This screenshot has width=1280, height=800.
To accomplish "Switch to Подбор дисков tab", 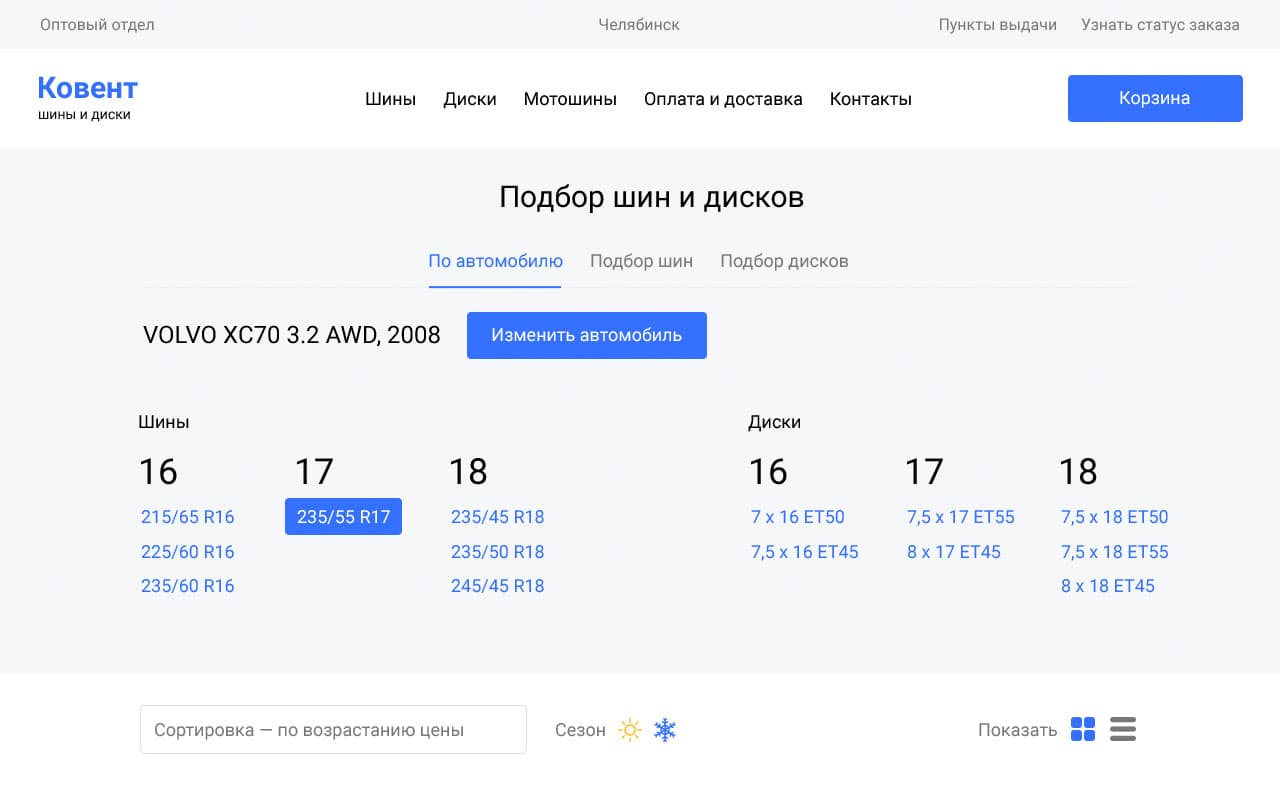I will 784,261.
